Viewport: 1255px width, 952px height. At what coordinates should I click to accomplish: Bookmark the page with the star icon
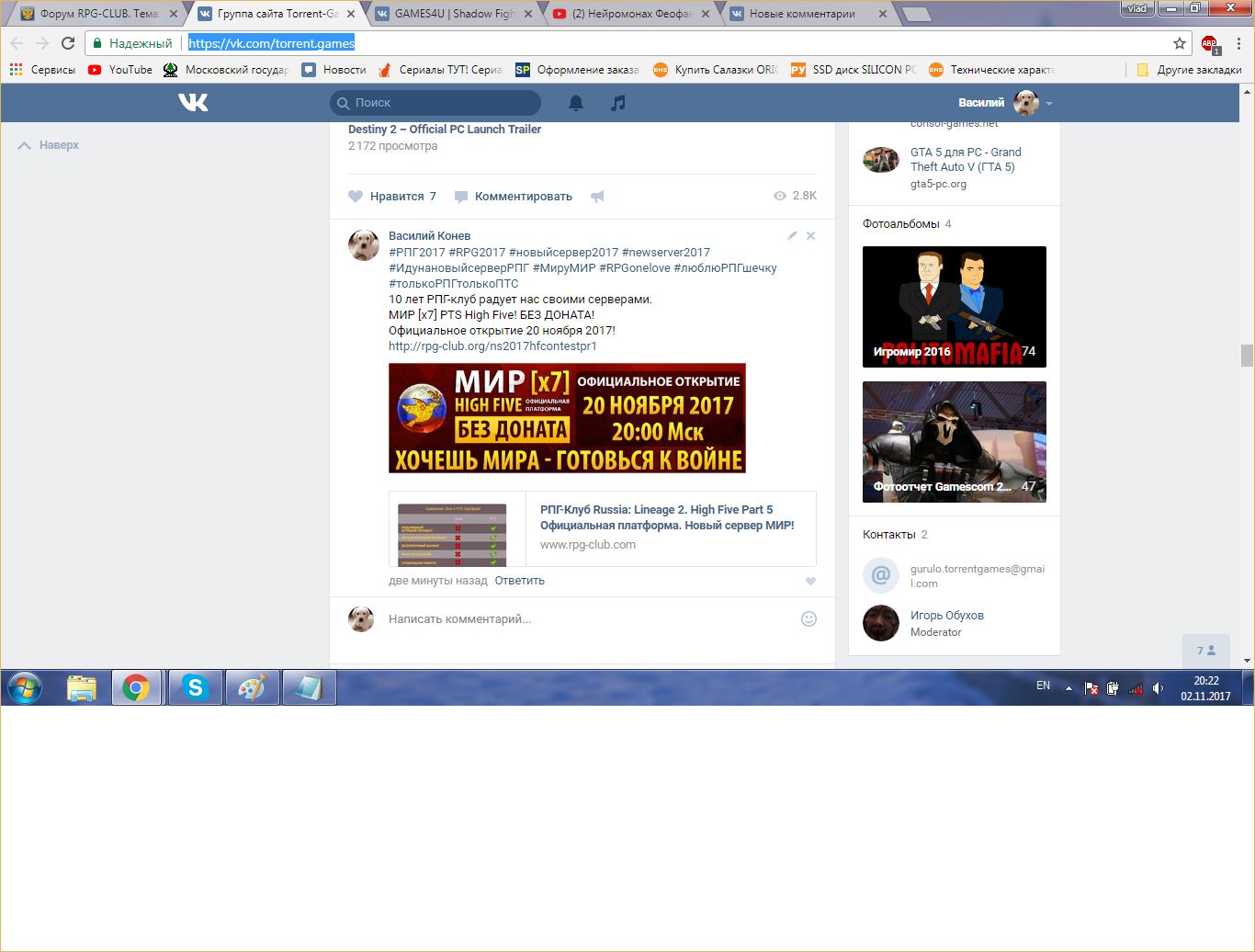pyautogui.click(x=1180, y=43)
